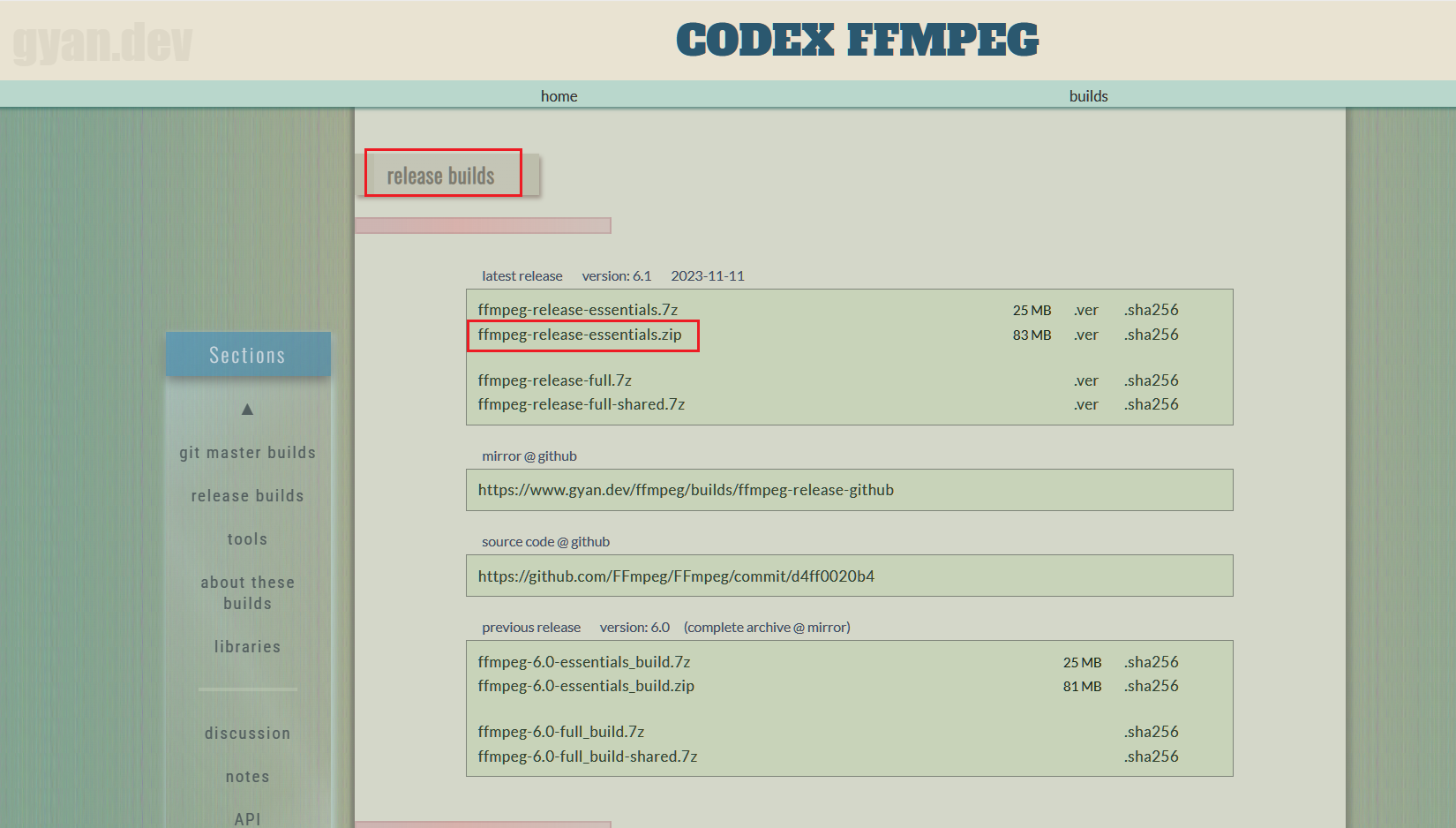Open complete archive @ mirror link
Screen dimensions: 1456x828
(767, 628)
